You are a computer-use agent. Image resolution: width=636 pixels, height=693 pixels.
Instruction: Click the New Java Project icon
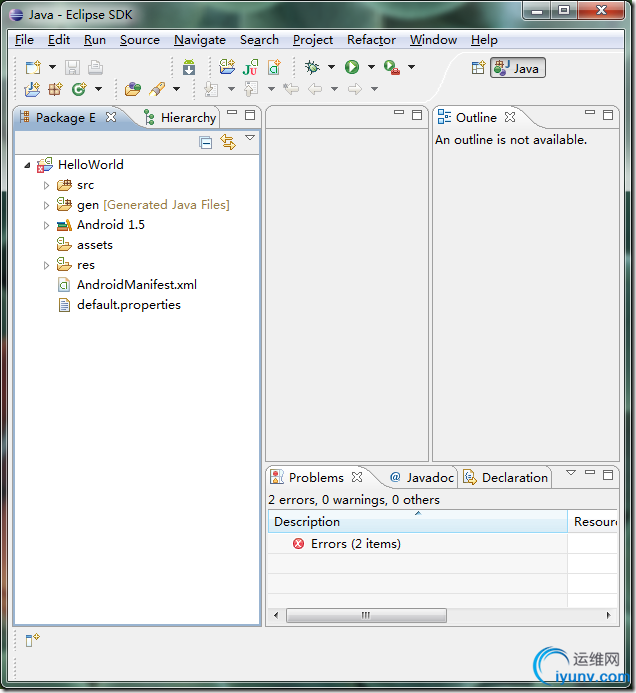32,89
